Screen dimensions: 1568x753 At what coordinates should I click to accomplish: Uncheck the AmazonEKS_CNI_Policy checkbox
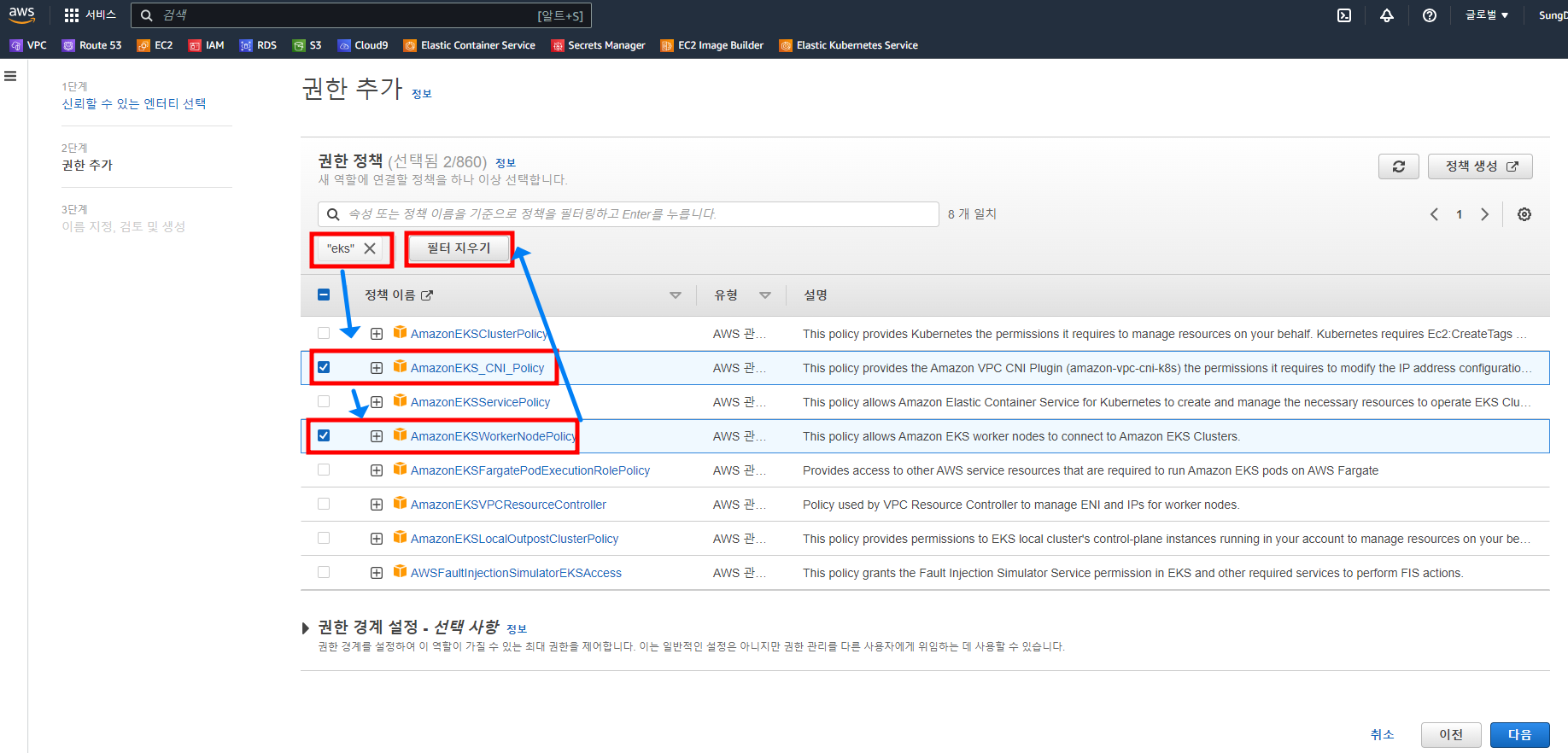tap(324, 367)
